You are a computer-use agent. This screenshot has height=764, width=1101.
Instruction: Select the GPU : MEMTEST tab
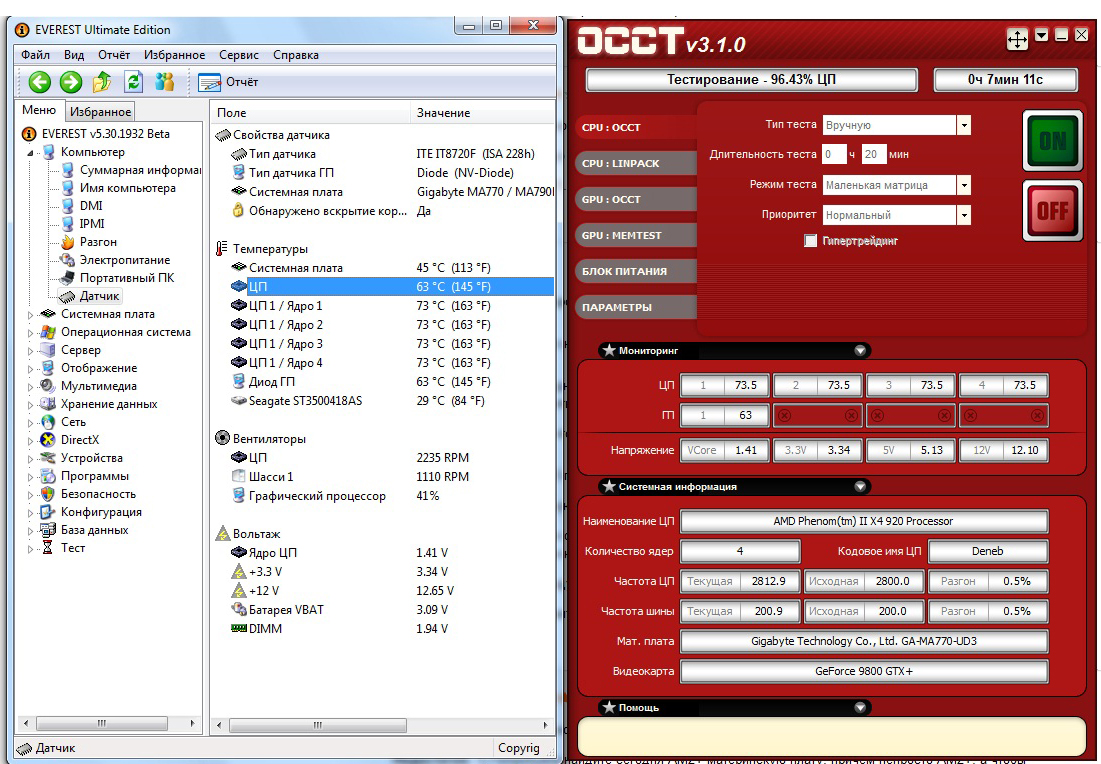click(x=635, y=235)
